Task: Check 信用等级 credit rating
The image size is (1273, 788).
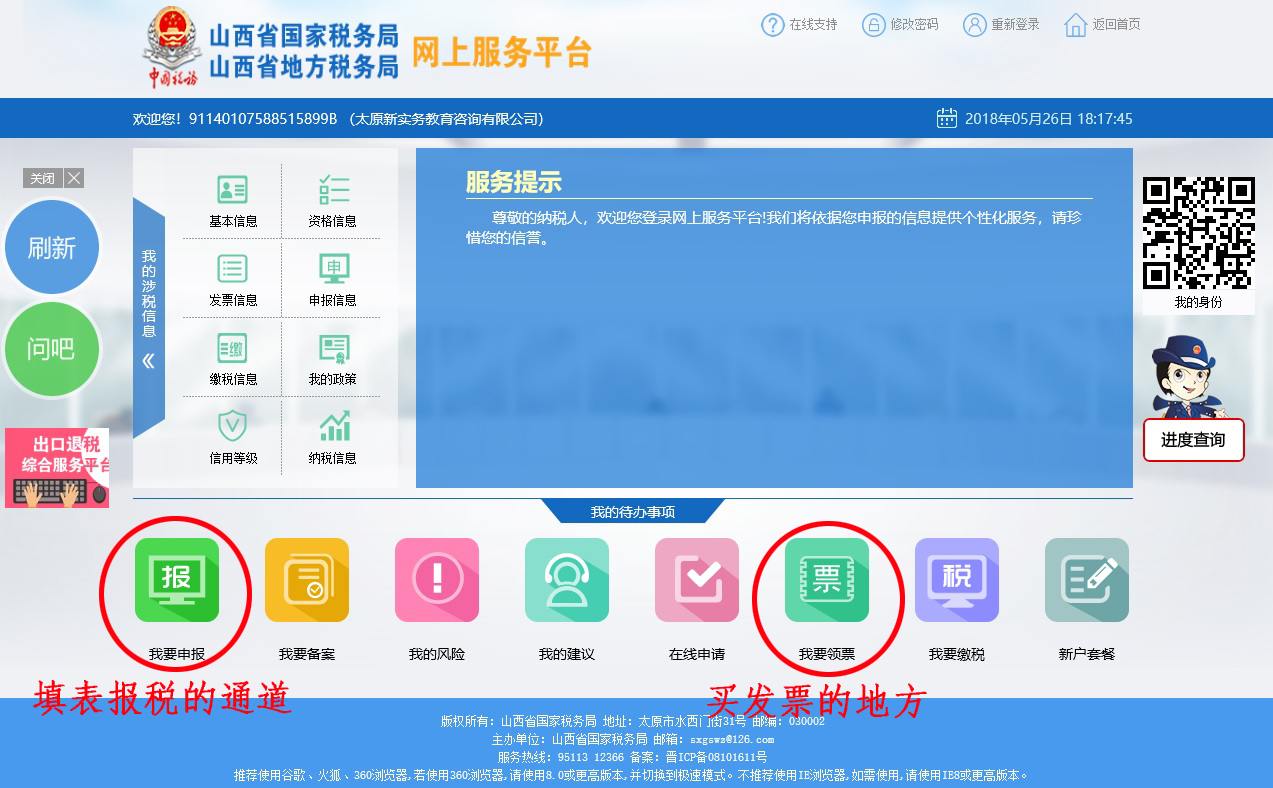Action: pos(233,437)
